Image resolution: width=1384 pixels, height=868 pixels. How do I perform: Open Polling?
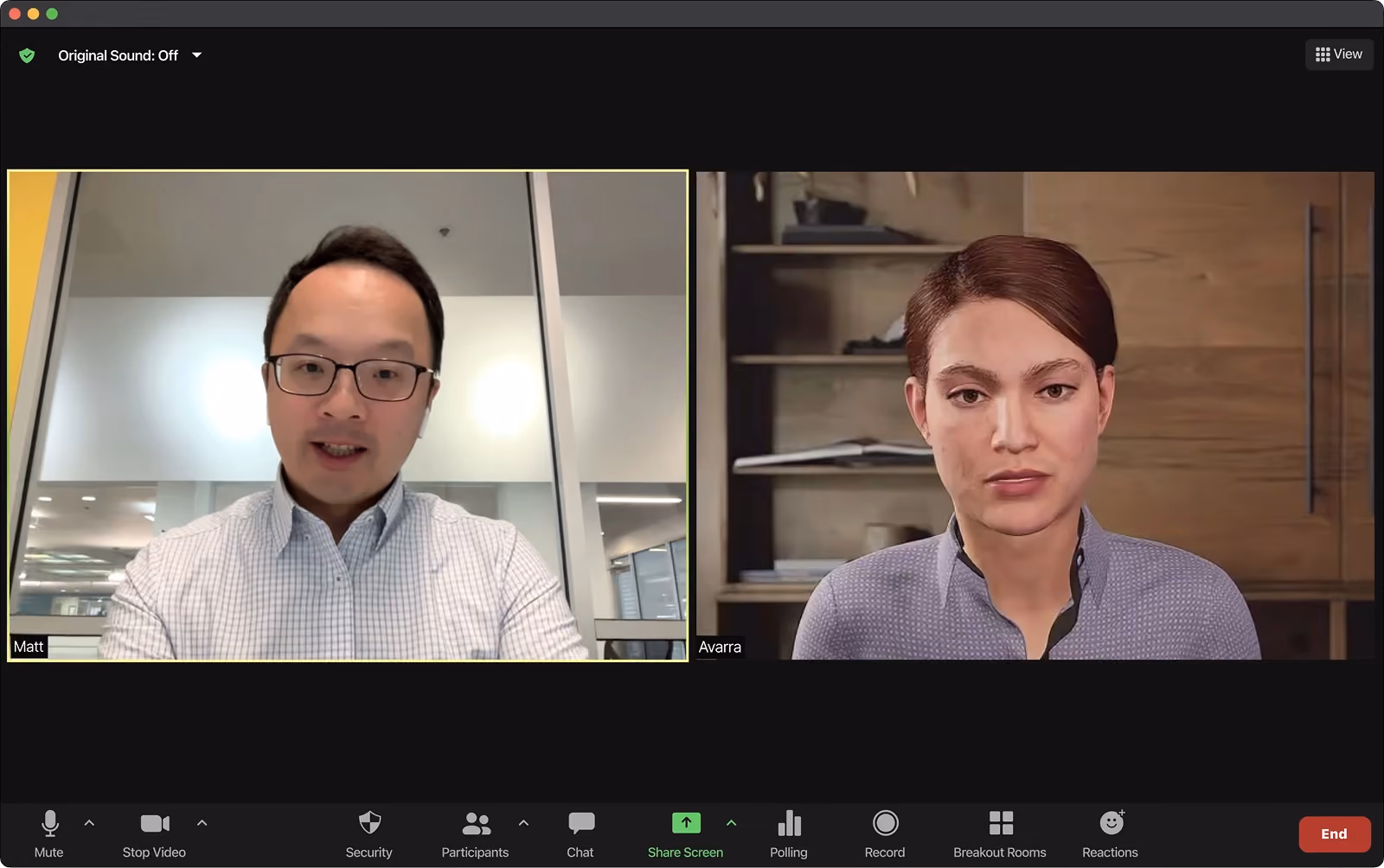pyautogui.click(x=789, y=834)
